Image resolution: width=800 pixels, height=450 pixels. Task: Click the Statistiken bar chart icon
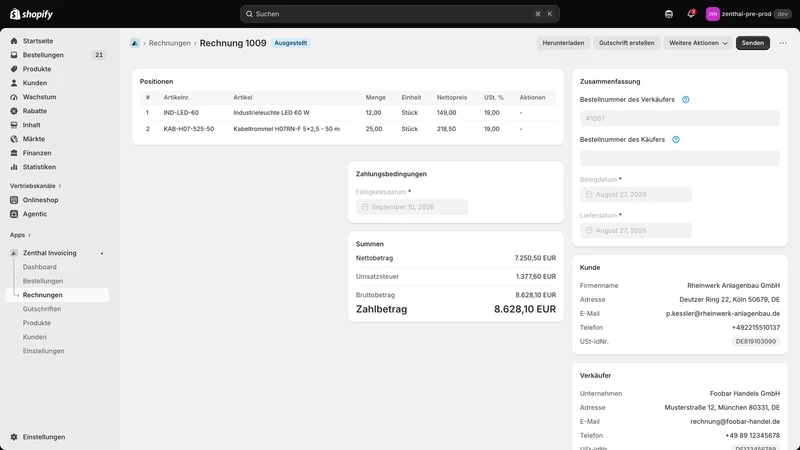14,167
